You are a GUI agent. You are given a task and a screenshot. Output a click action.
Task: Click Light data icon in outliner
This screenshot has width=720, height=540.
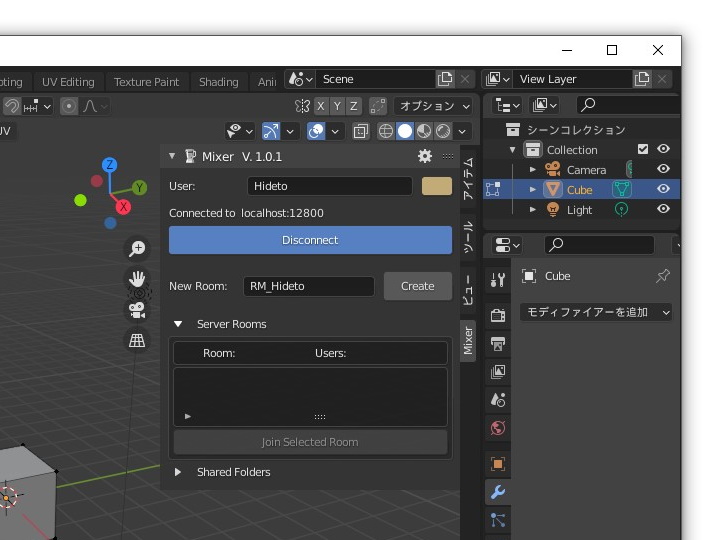click(x=621, y=209)
